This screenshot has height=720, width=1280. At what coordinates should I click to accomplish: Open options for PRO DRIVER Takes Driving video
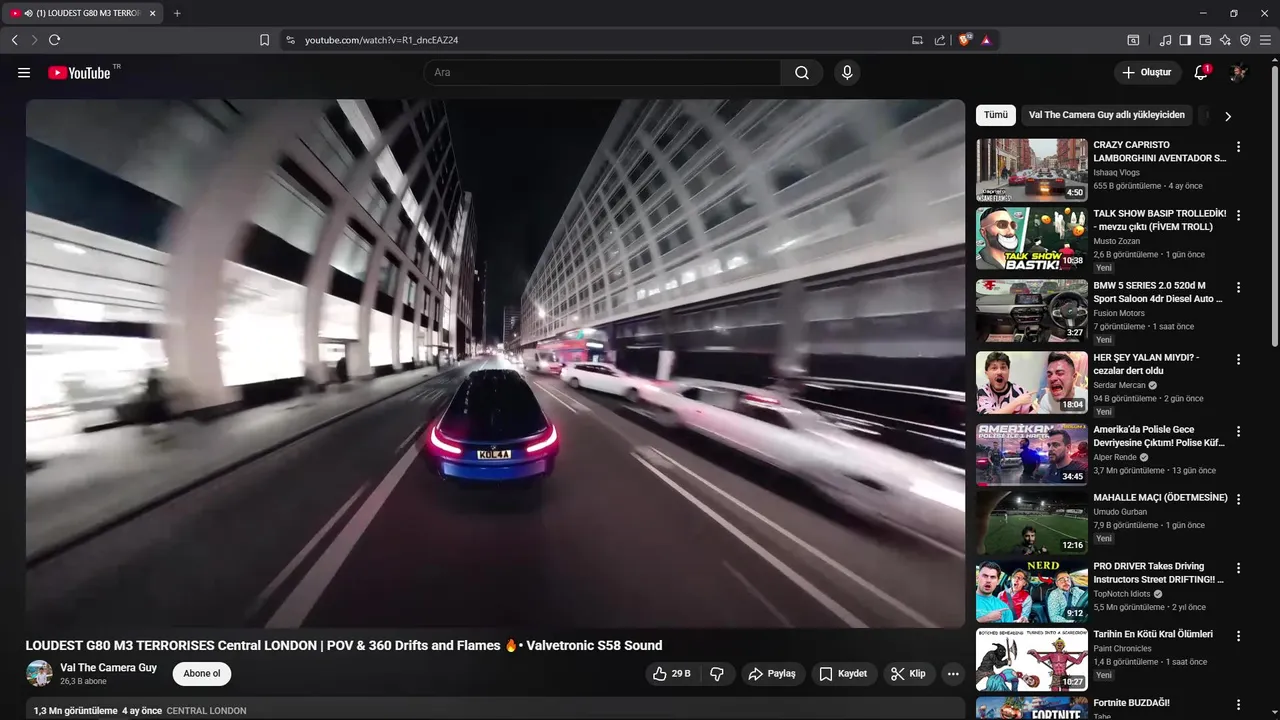click(x=1238, y=568)
